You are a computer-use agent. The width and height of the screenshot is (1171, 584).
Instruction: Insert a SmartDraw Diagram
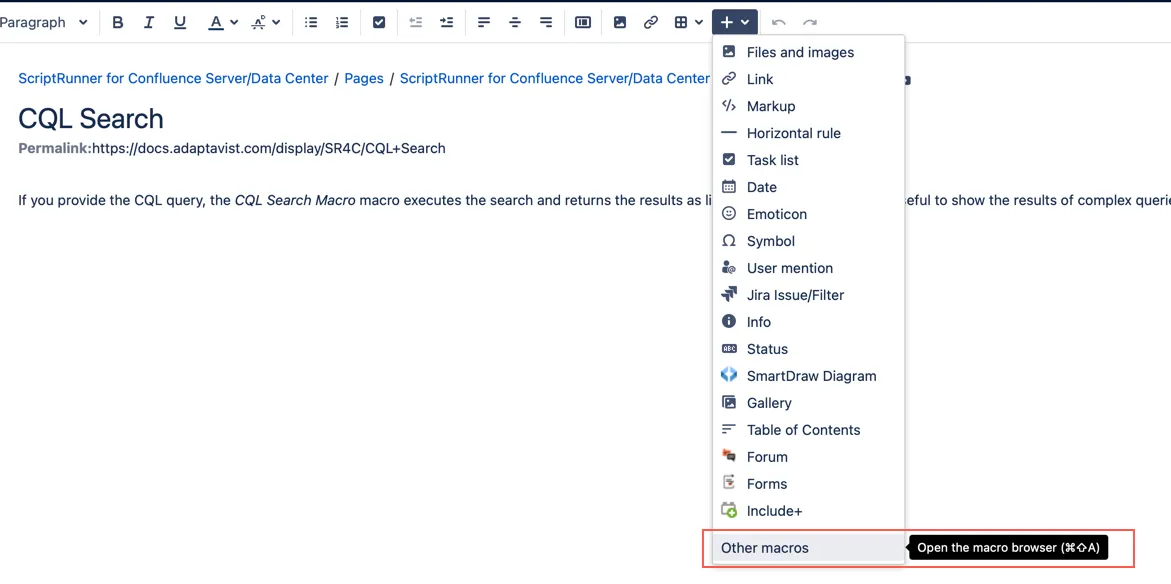coord(809,376)
